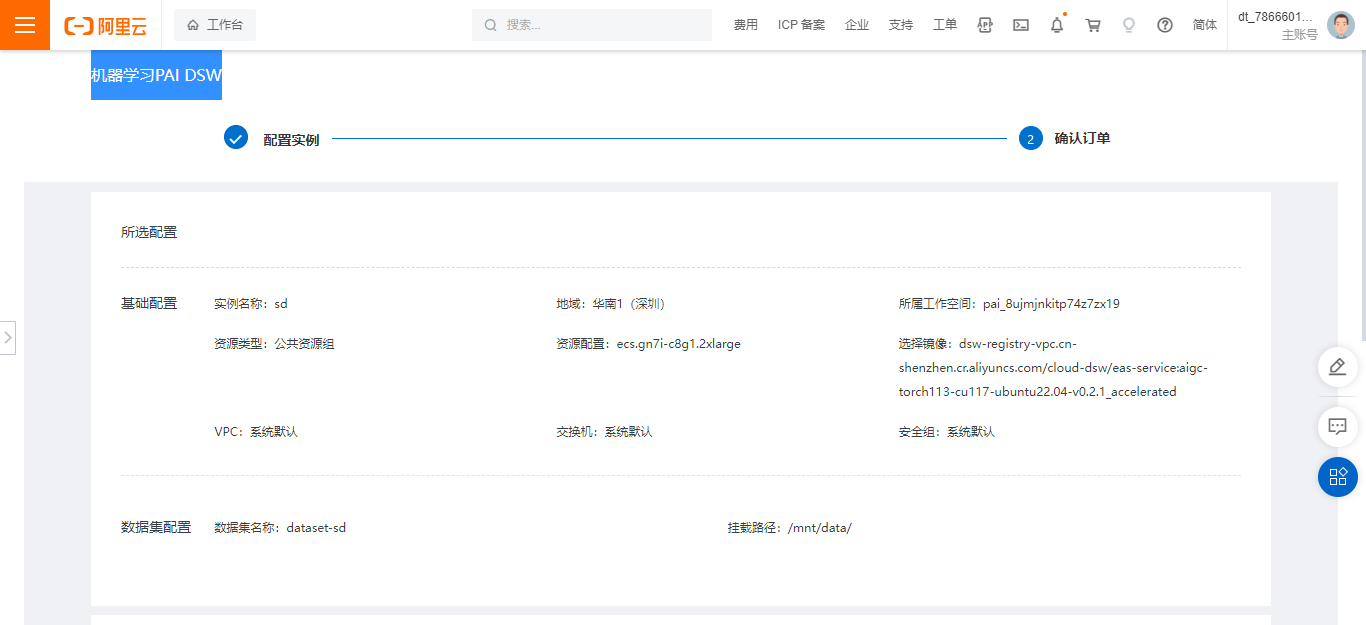Viewport: 1366px width, 625px height.
Task: Click 交换机：系统默认 text
Action: click(605, 432)
